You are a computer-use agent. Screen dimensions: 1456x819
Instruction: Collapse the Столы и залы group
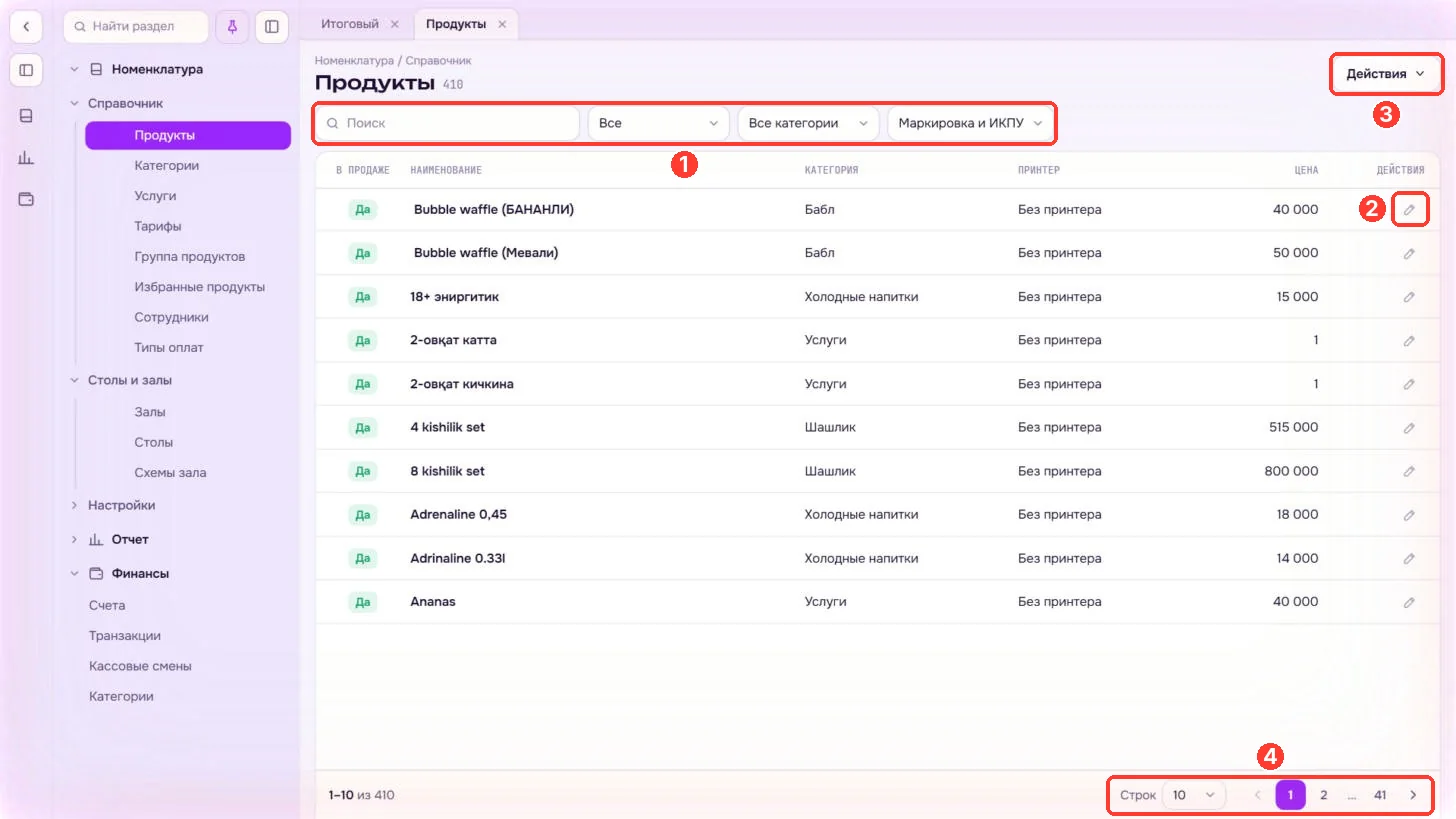click(x=74, y=380)
